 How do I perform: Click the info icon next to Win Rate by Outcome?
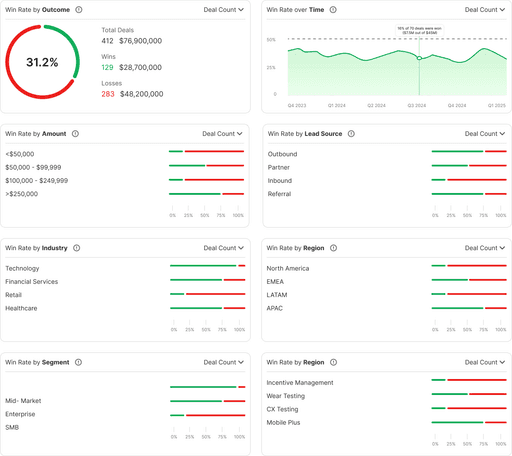tap(79, 10)
